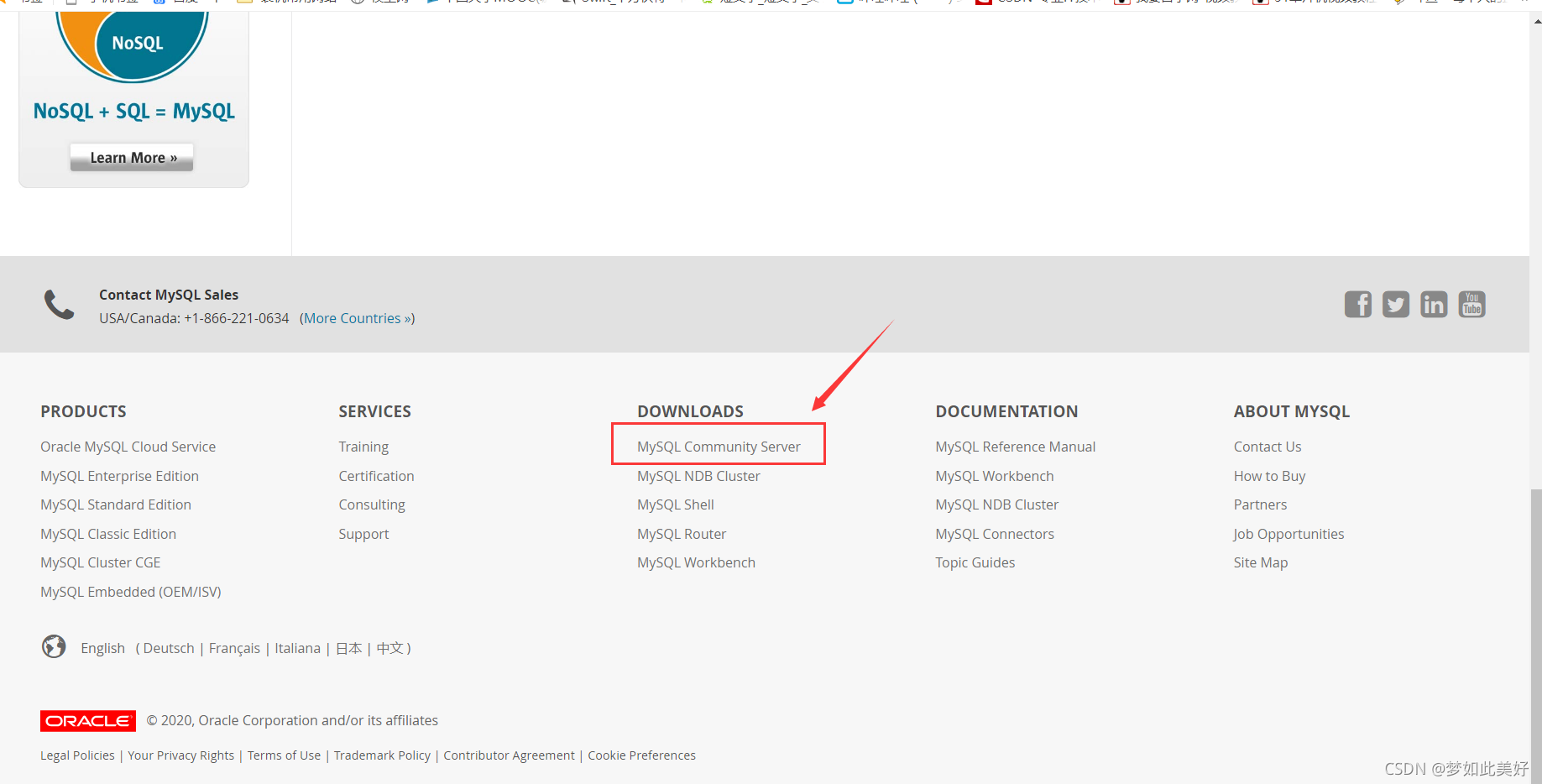This screenshot has width=1542, height=784.
Task: Open Topic Guides link
Action: pyautogui.click(x=975, y=562)
